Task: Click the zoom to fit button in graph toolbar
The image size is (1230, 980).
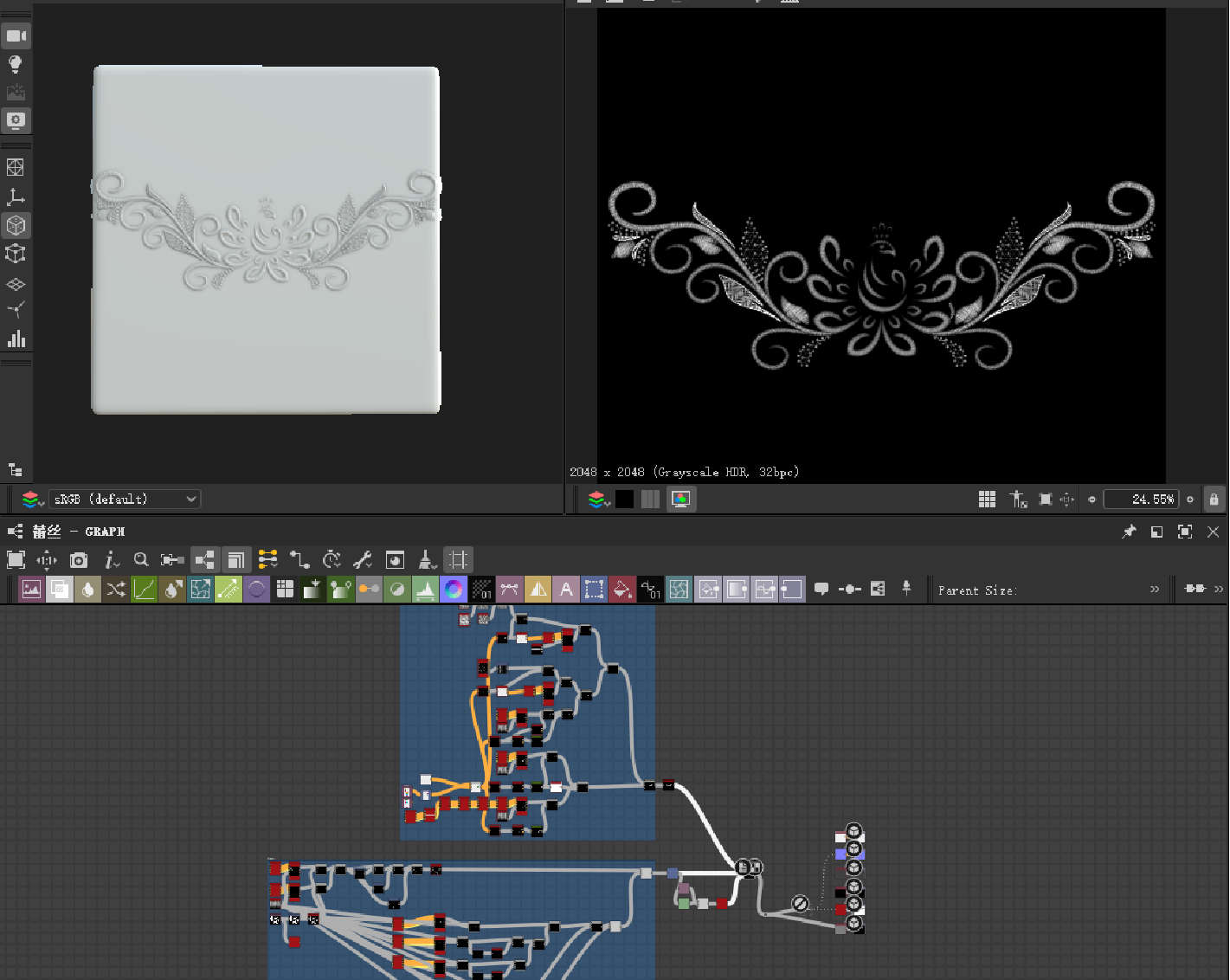Action: 16,560
